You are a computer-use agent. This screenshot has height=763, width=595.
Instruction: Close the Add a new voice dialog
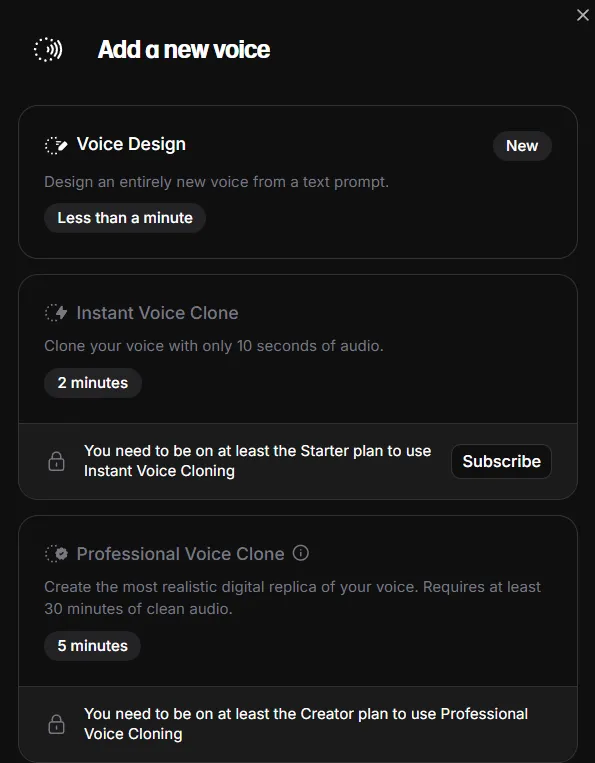(x=583, y=15)
